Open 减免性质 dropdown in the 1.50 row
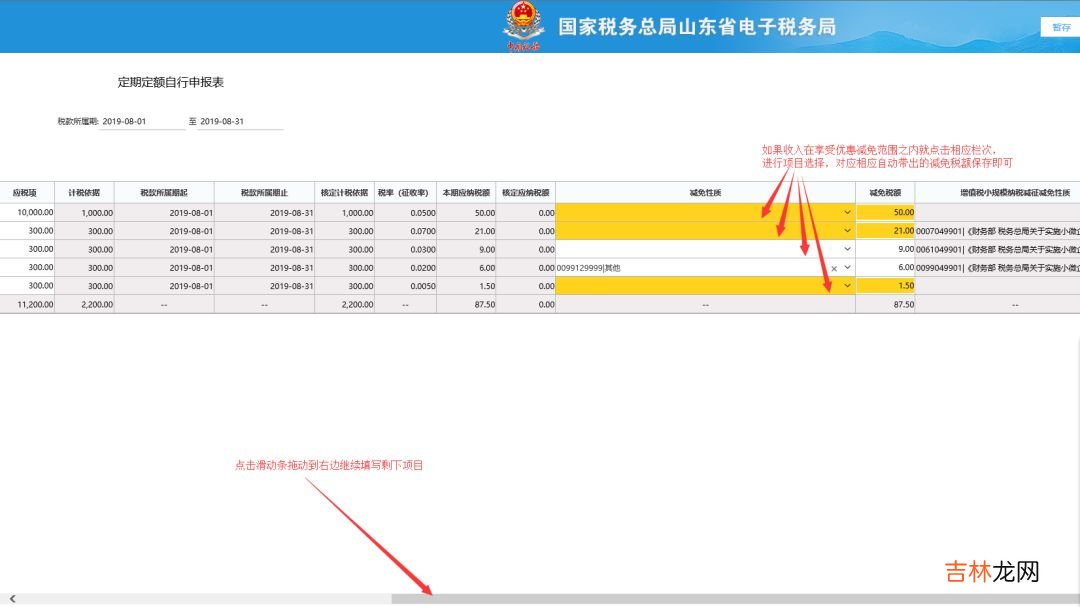 (x=847, y=286)
